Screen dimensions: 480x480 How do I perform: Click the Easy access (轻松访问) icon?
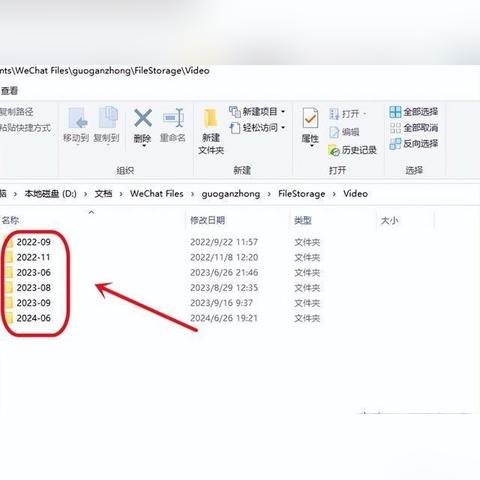235,128
